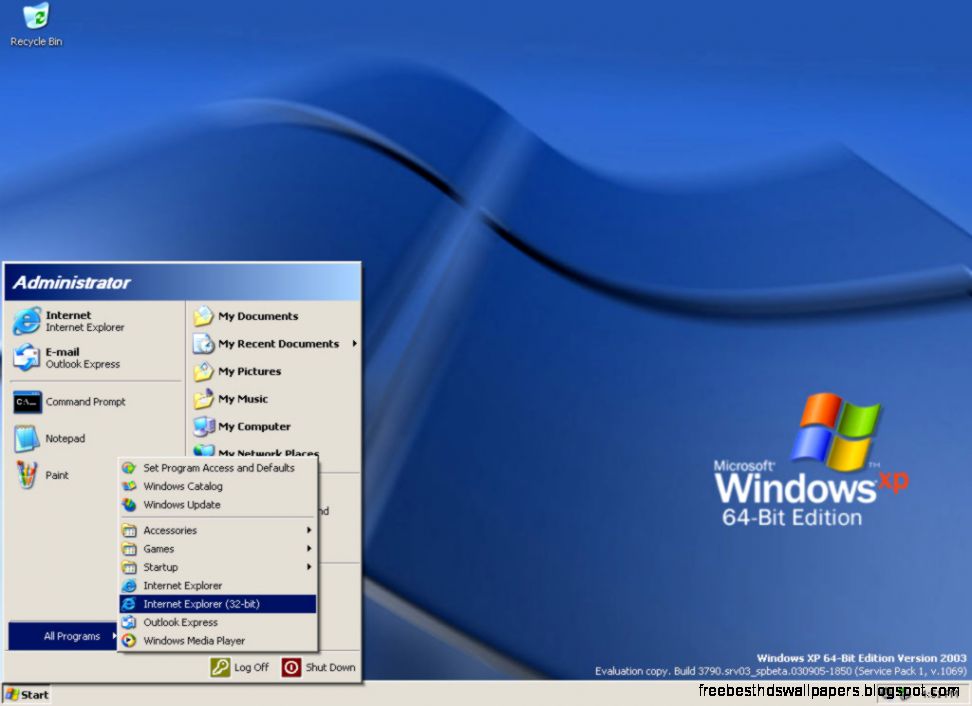Open the All Programs menu
Viewport: 972px width, 706px height.
(x=63, y=636)
